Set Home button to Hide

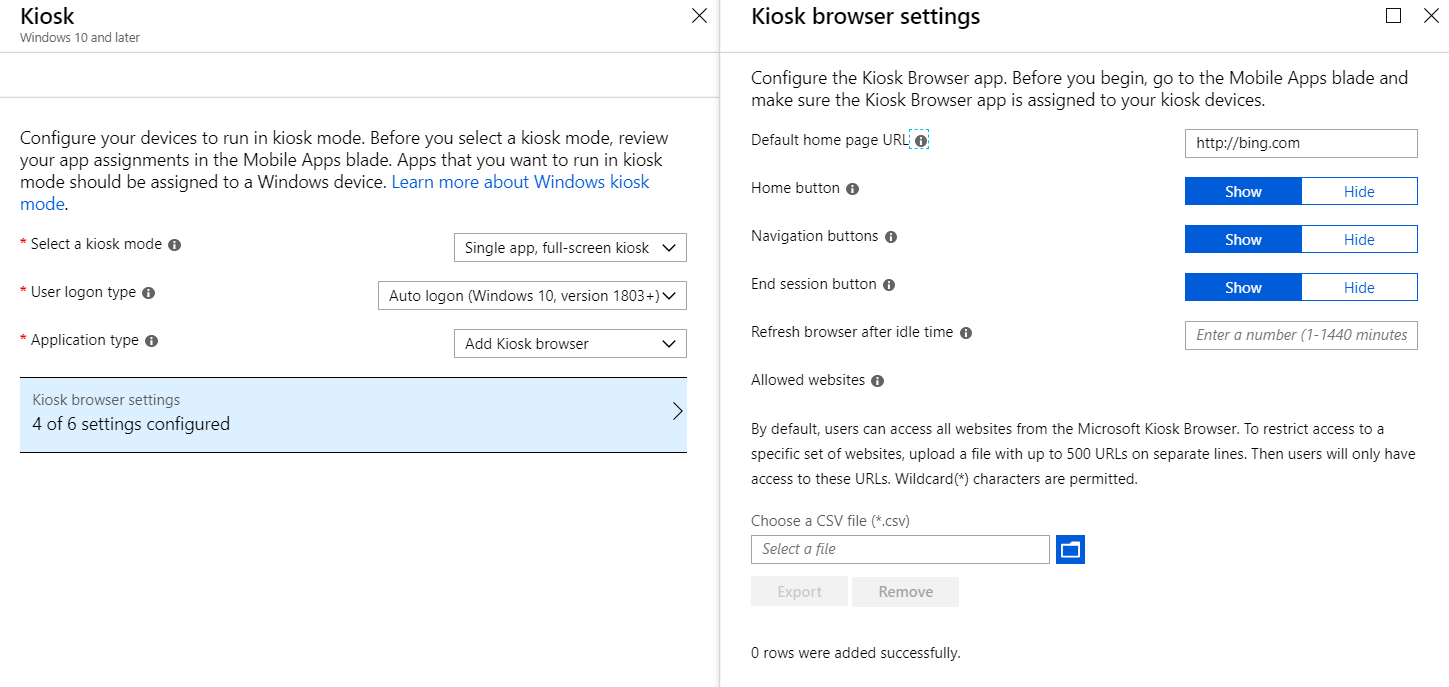pyautogui.click(x=1358, y=191)
